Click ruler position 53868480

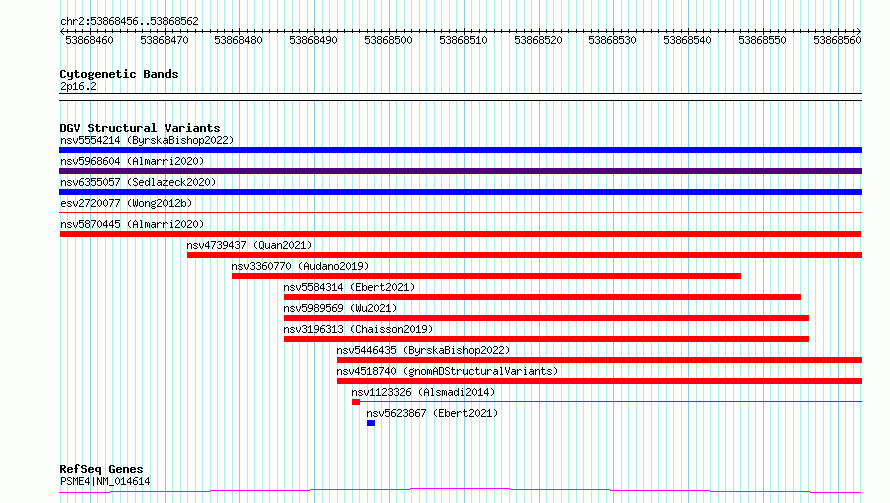click(x=238, y=40)
